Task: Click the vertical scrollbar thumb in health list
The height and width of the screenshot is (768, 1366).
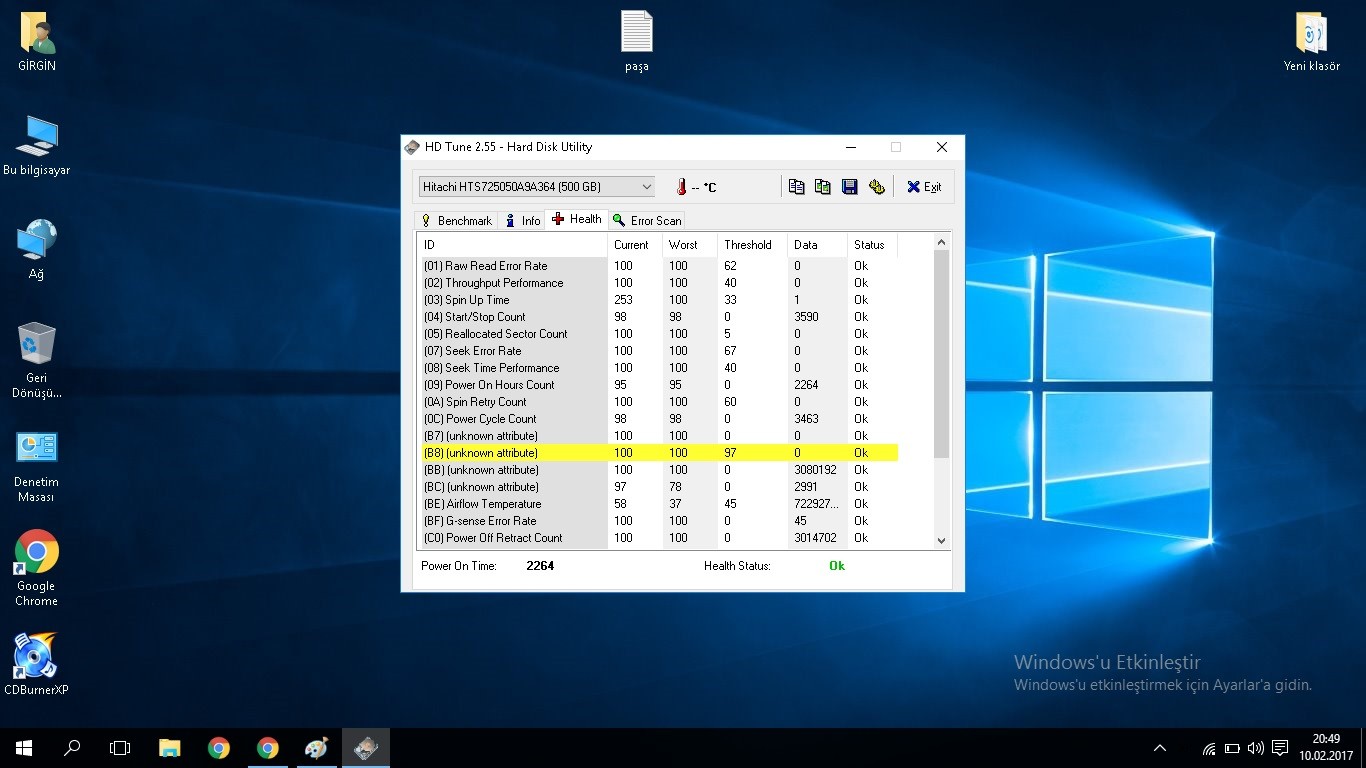Action: click(x=941, y=354)
